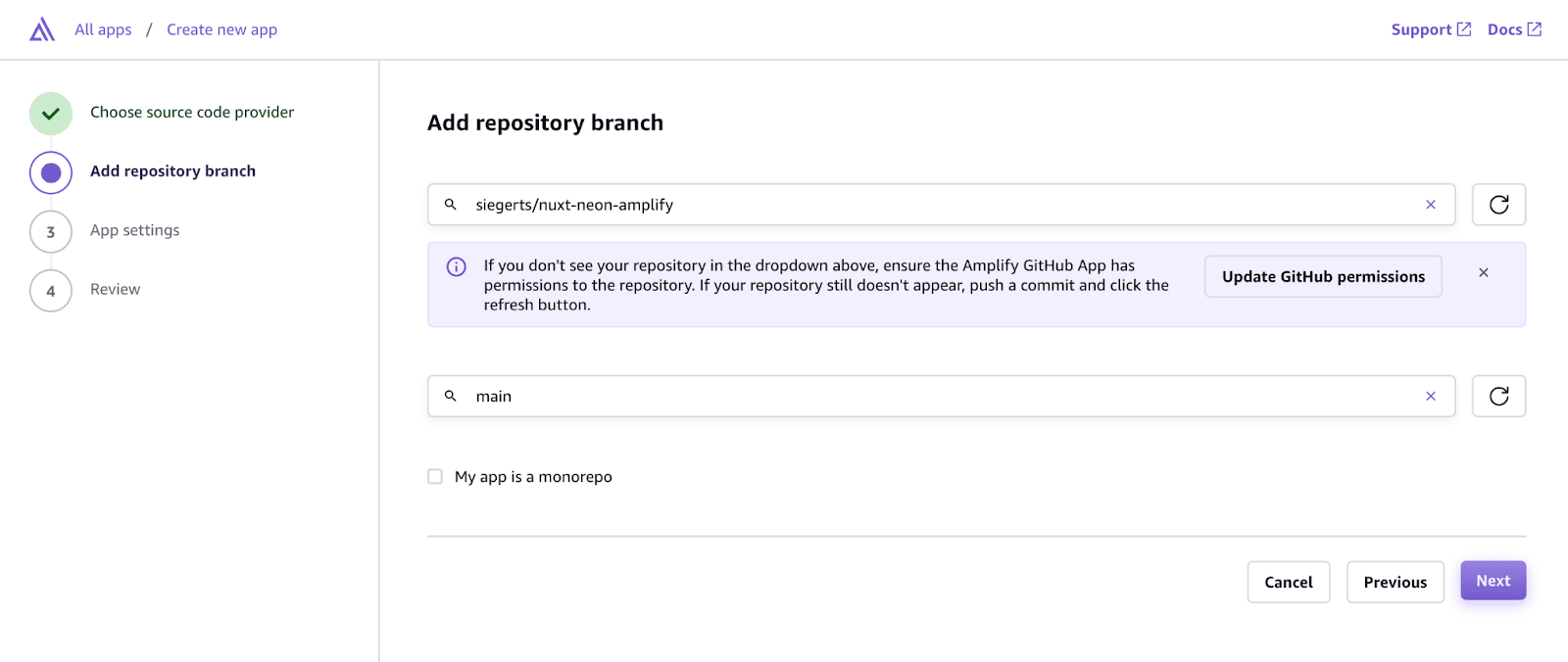
Task: Navigate to All apps breadcrumb
Action: [103, 28]
